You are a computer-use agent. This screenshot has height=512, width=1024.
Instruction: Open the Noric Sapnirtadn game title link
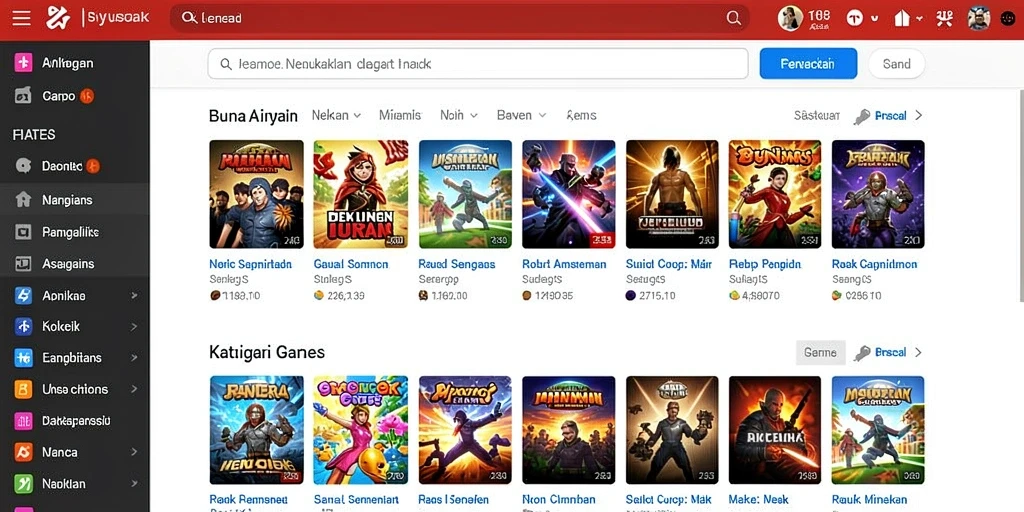250,264
